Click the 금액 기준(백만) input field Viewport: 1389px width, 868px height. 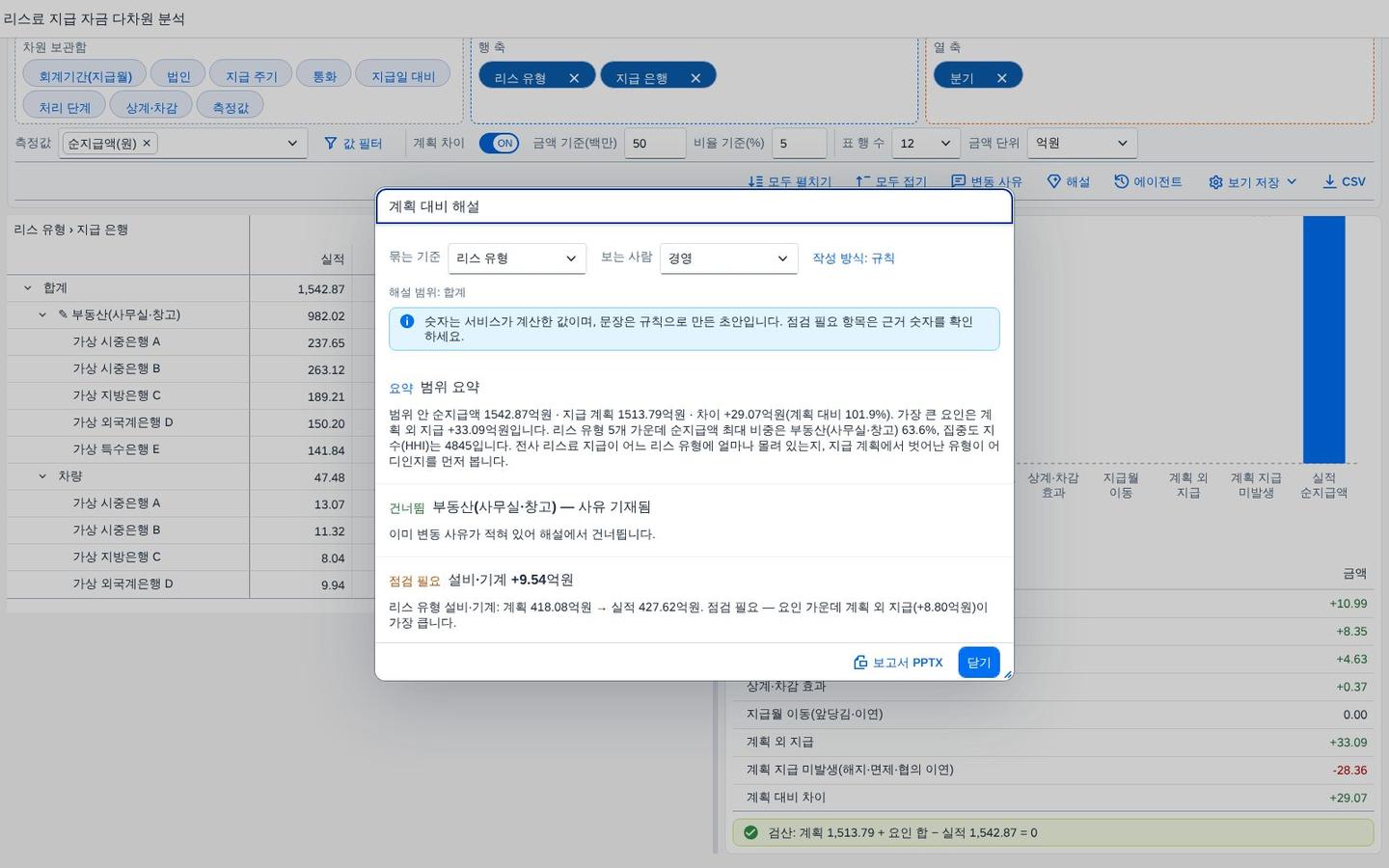[655, 143]
